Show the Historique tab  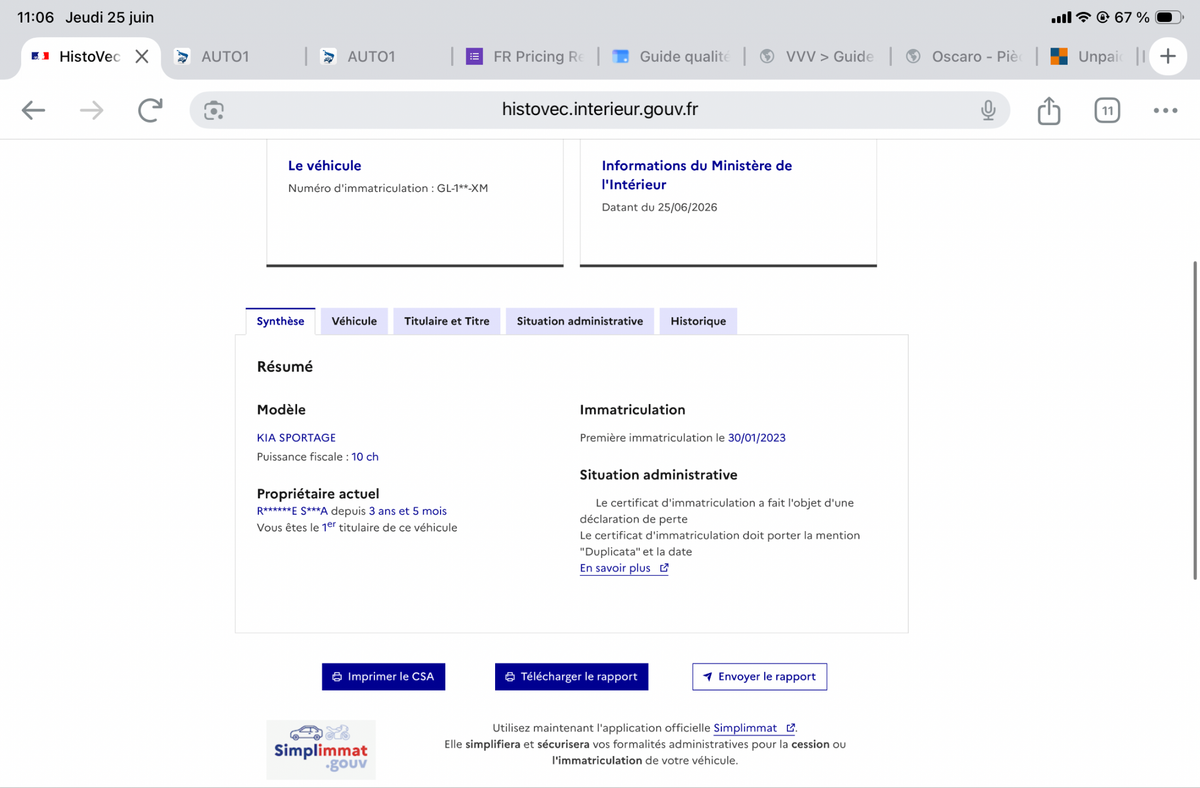pyautogui.click(x=698, y=321)
